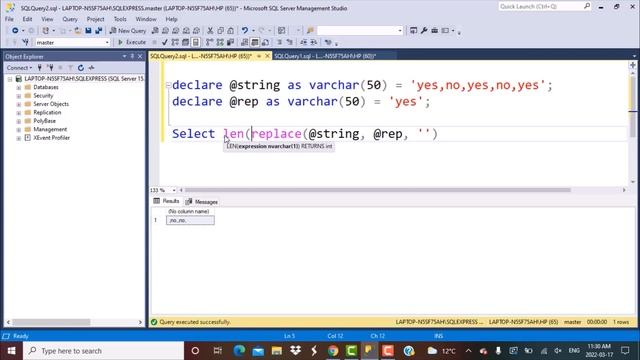Open Microsoft Edge from the taskbar

click(239, 351)
